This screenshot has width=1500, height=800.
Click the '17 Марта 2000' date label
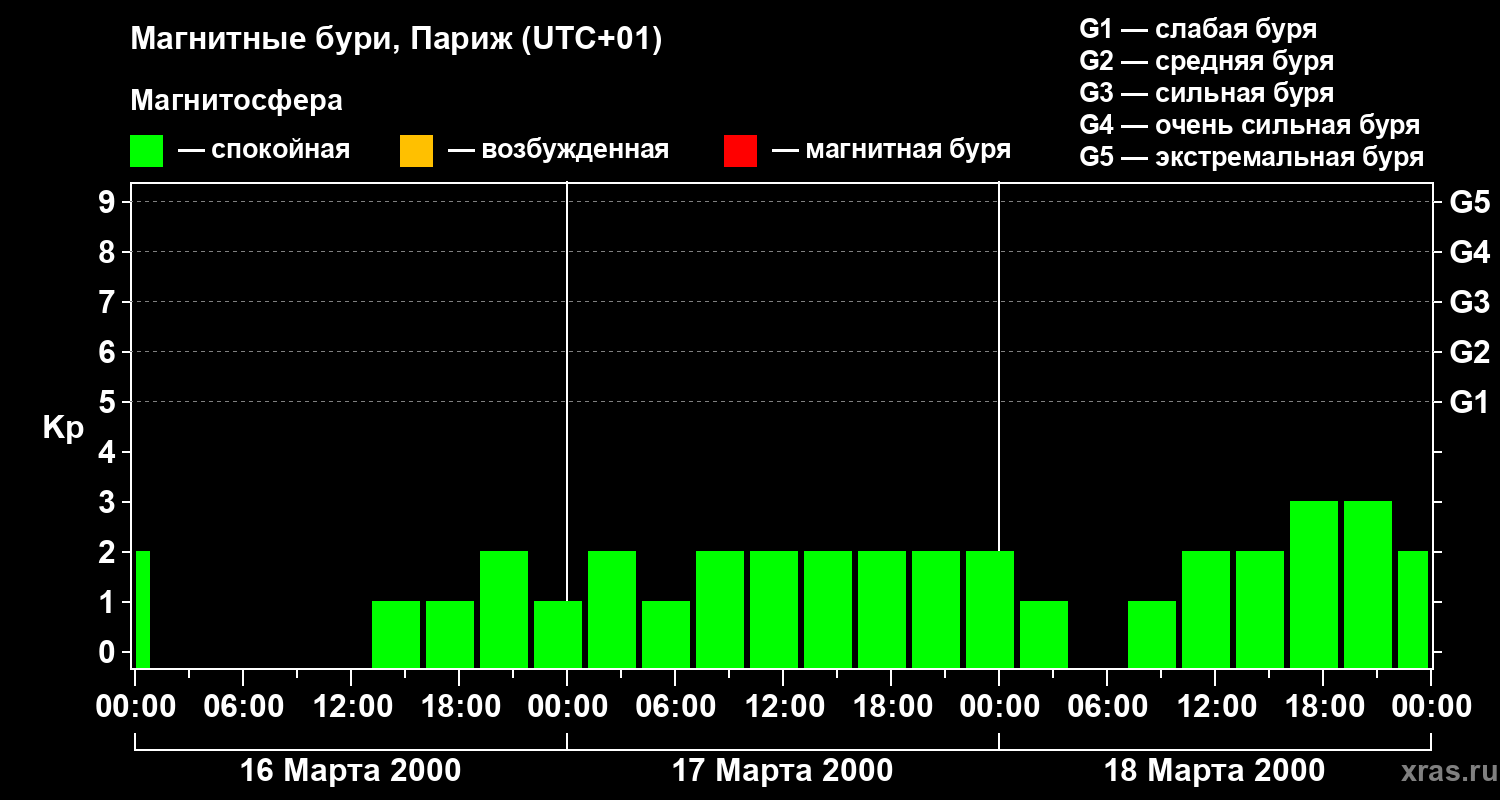[x=782, y=771]
